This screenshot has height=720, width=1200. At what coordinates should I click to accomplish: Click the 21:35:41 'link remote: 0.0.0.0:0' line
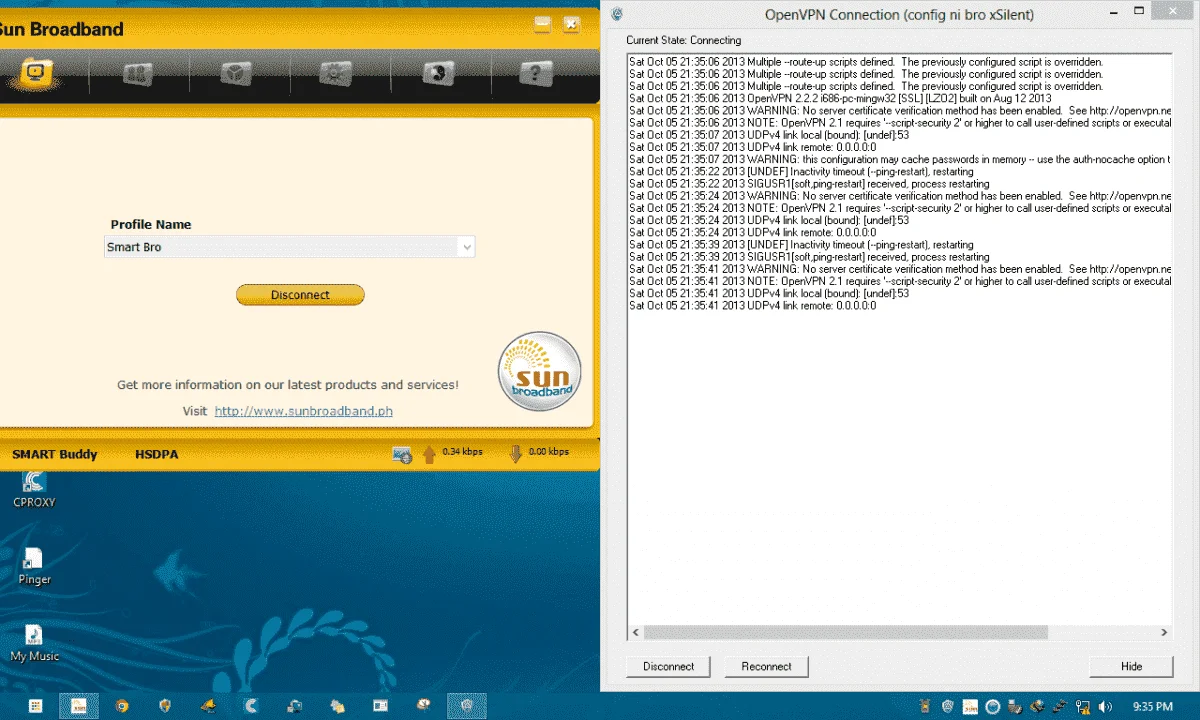[752, 305]
